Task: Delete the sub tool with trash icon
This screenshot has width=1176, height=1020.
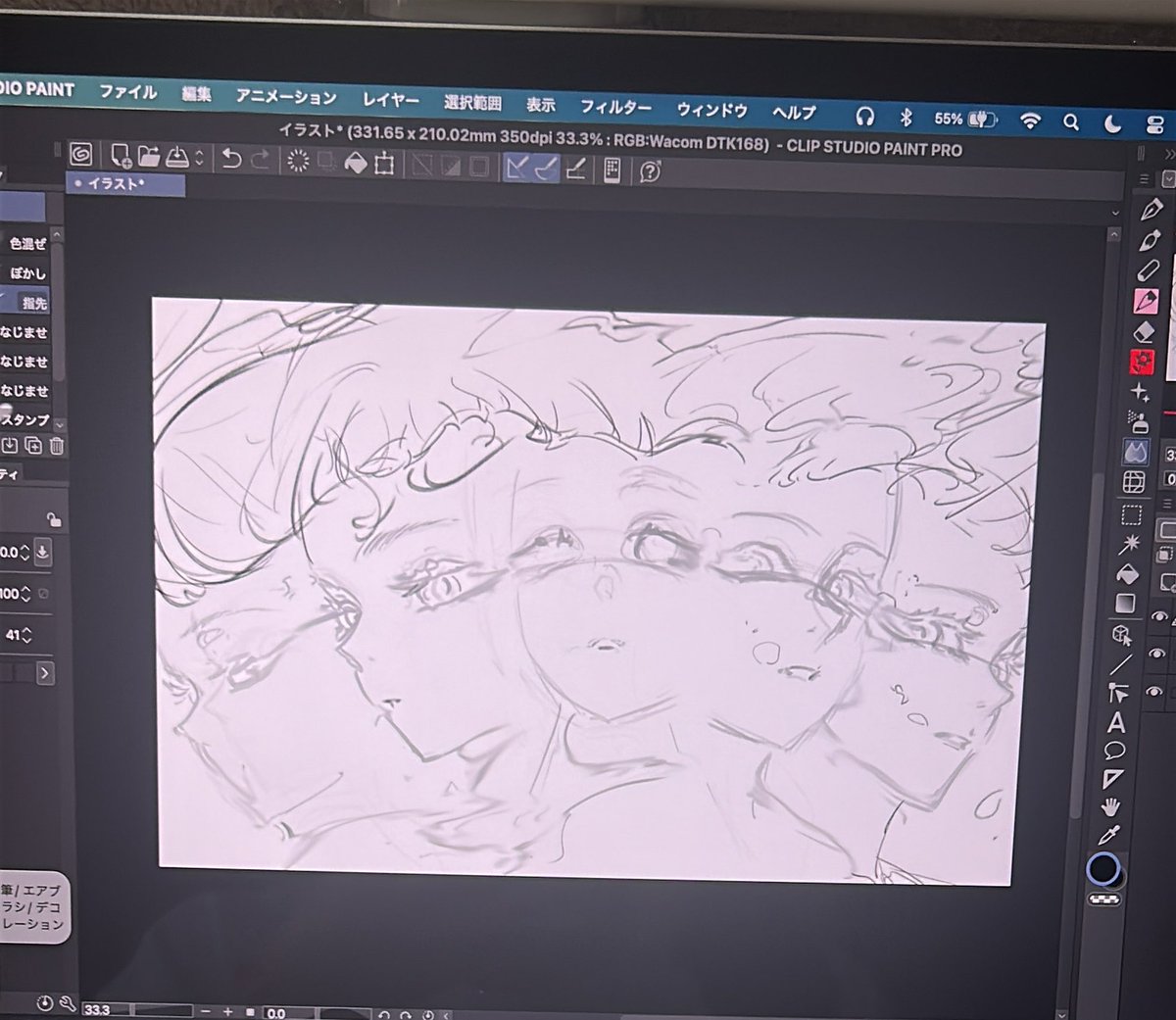Action: point(57,447)
